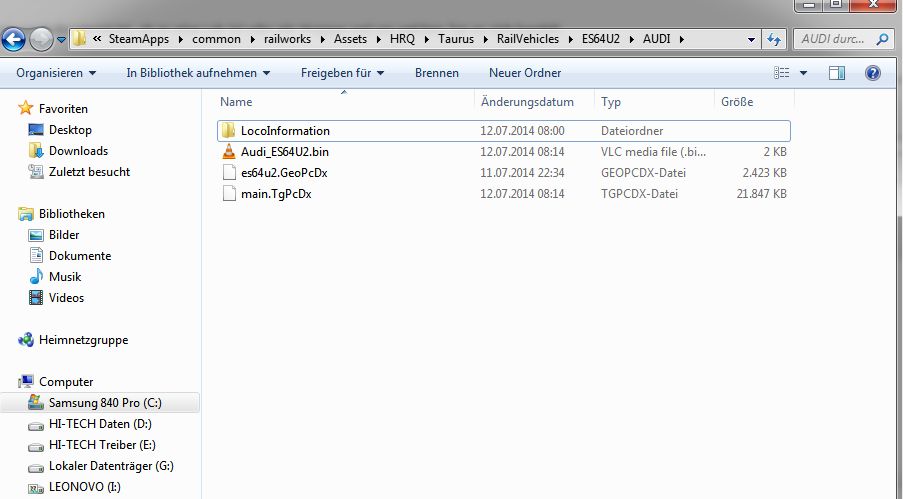Open 'In Bibliothek aufnehmen' menu
The image size is (903, 499).
click(198, 73)
